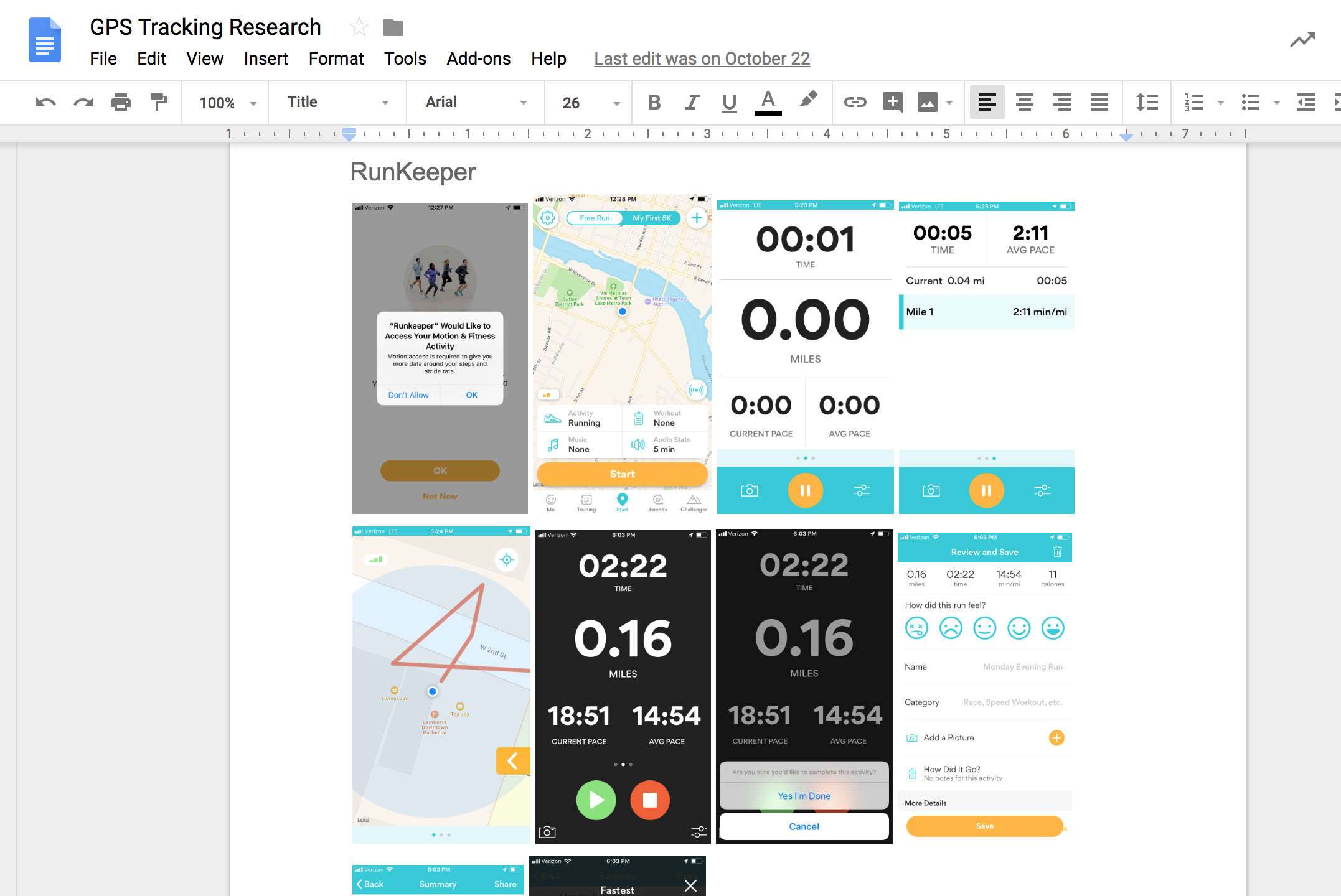Redo the last action

tap(83, 102)
